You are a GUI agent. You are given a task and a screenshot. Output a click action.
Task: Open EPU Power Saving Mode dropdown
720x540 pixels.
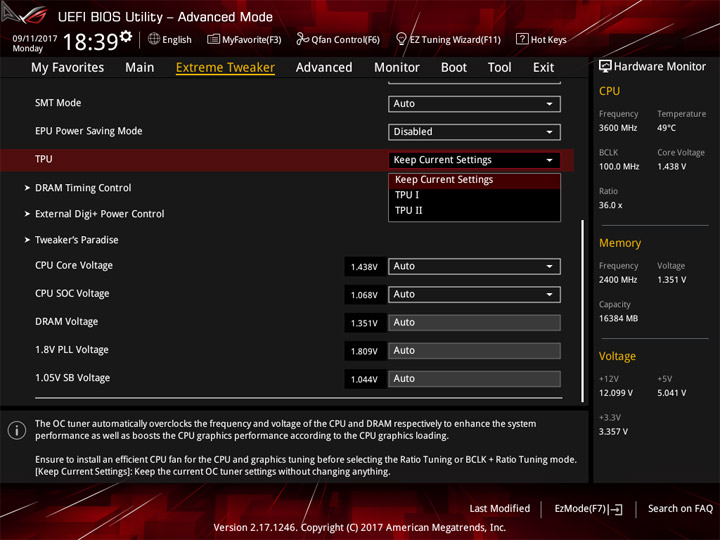474,132
